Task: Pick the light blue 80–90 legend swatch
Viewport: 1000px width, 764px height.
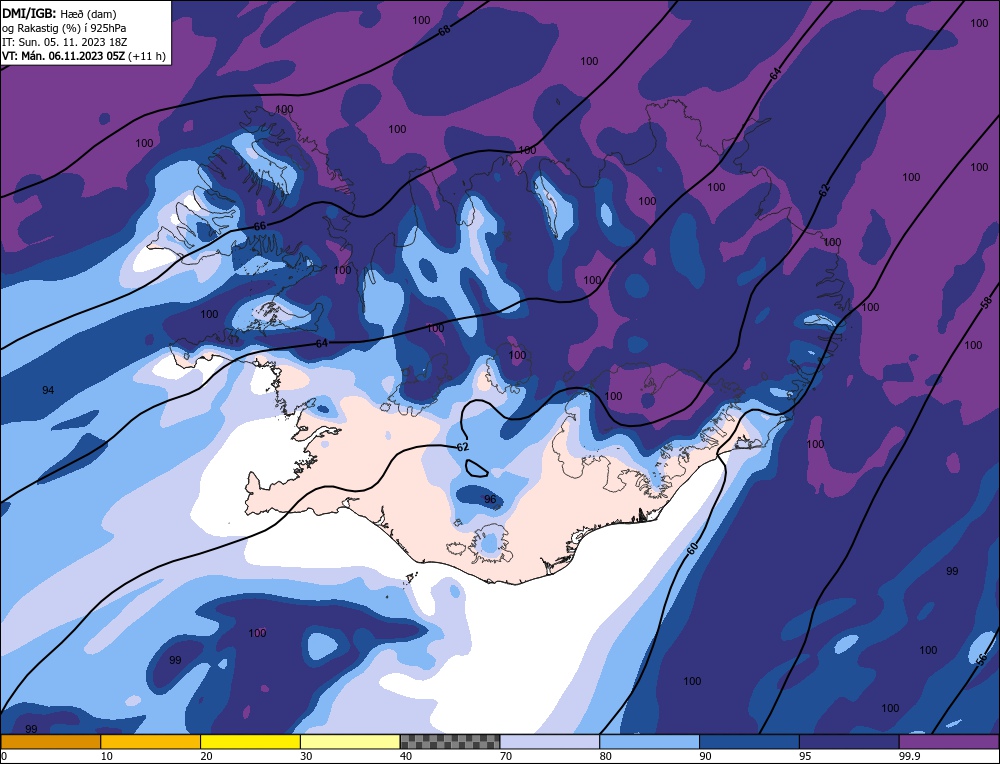Action: pos(649,741)
